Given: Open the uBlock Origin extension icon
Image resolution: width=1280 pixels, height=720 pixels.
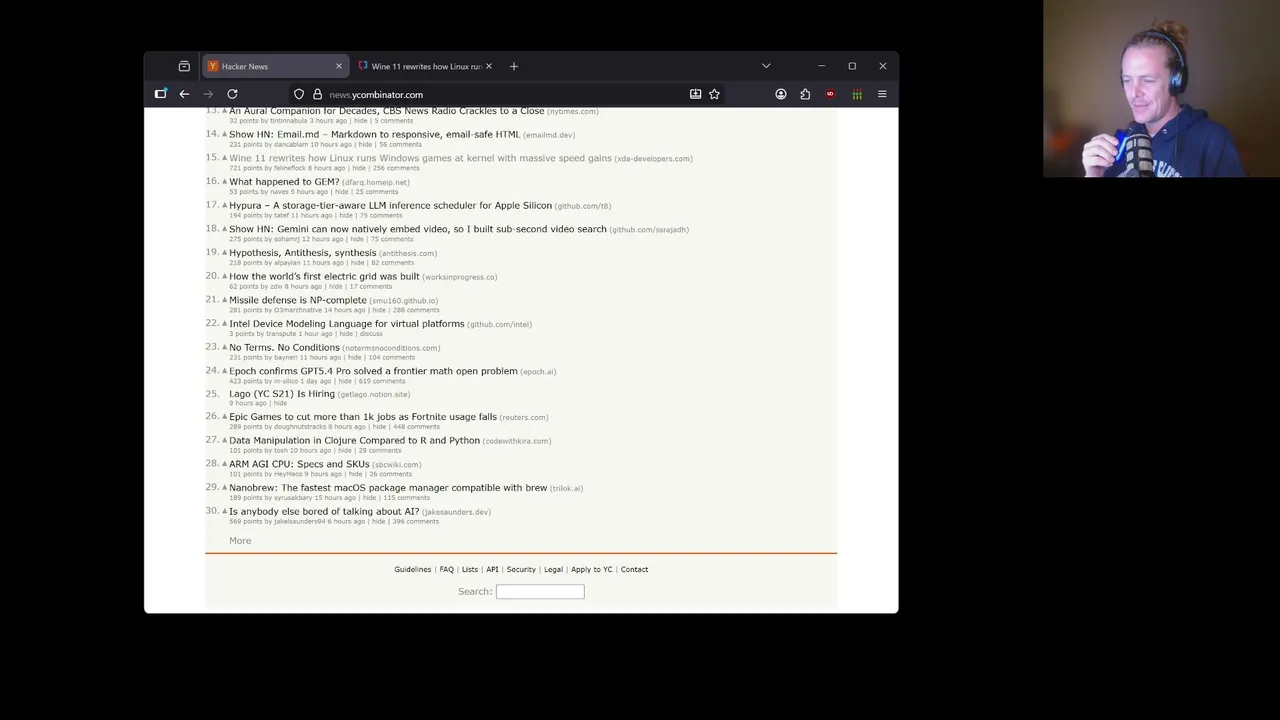Looking at the screenshot, I should click(830, 94).
